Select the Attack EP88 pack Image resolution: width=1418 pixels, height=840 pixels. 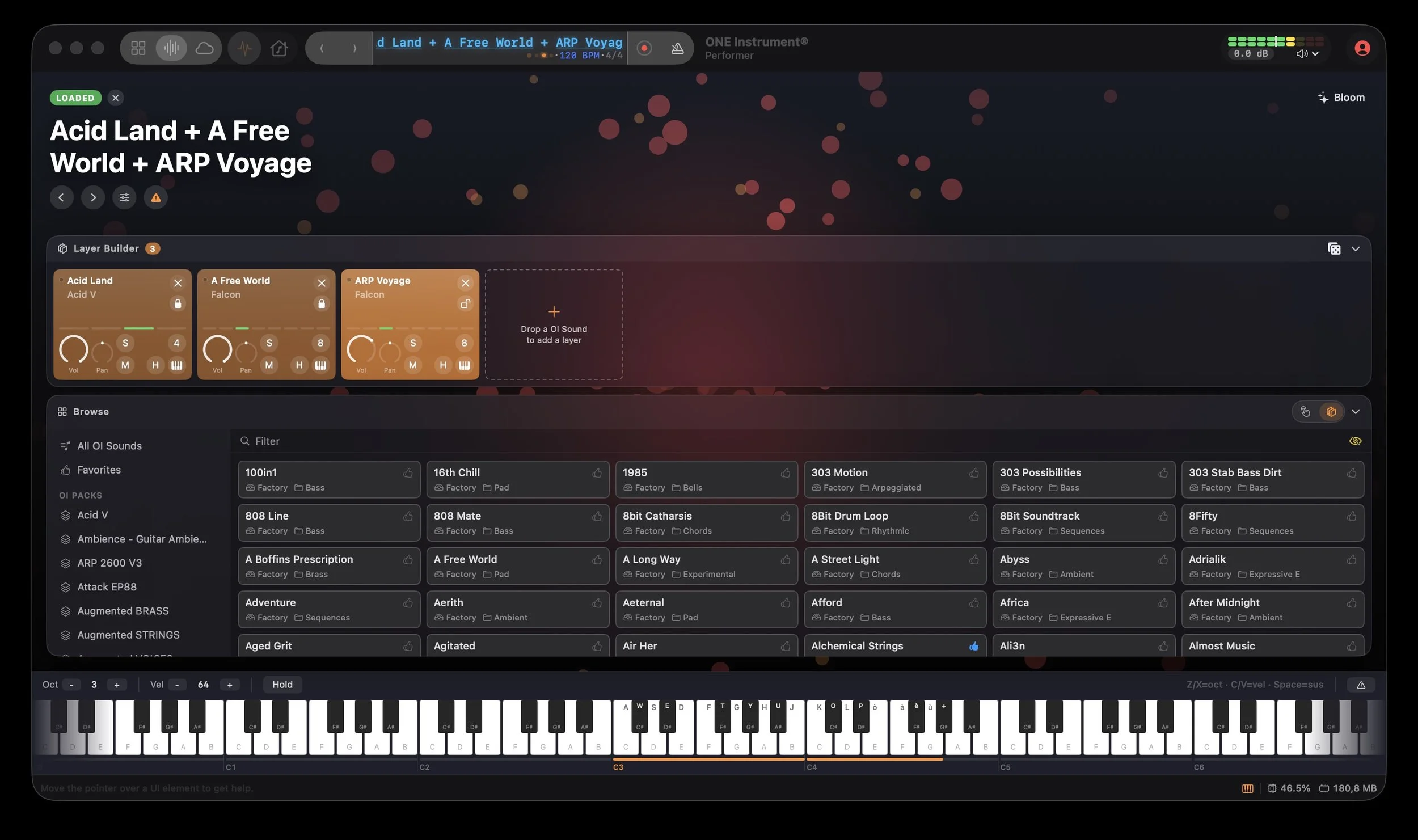pos(107,586)
